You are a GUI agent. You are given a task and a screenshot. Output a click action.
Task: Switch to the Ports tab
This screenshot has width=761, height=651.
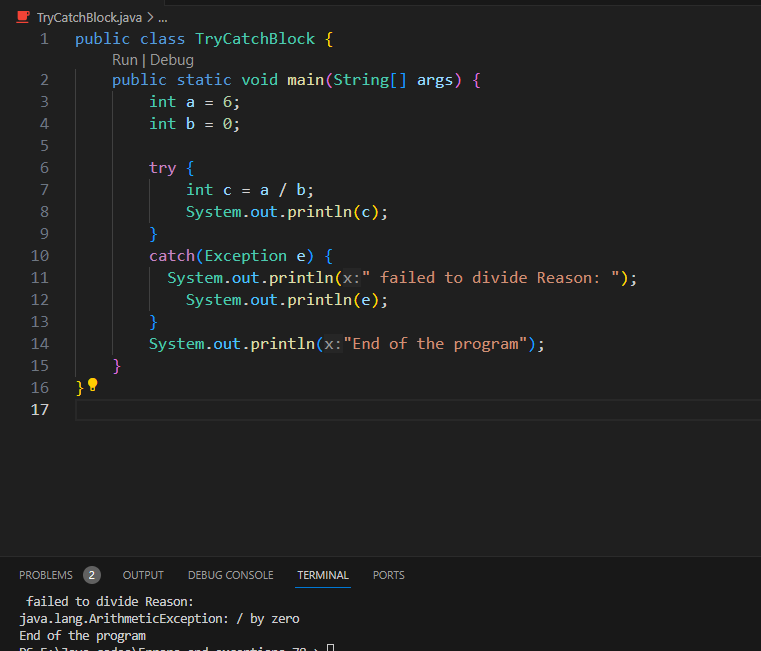click(388, 575)
